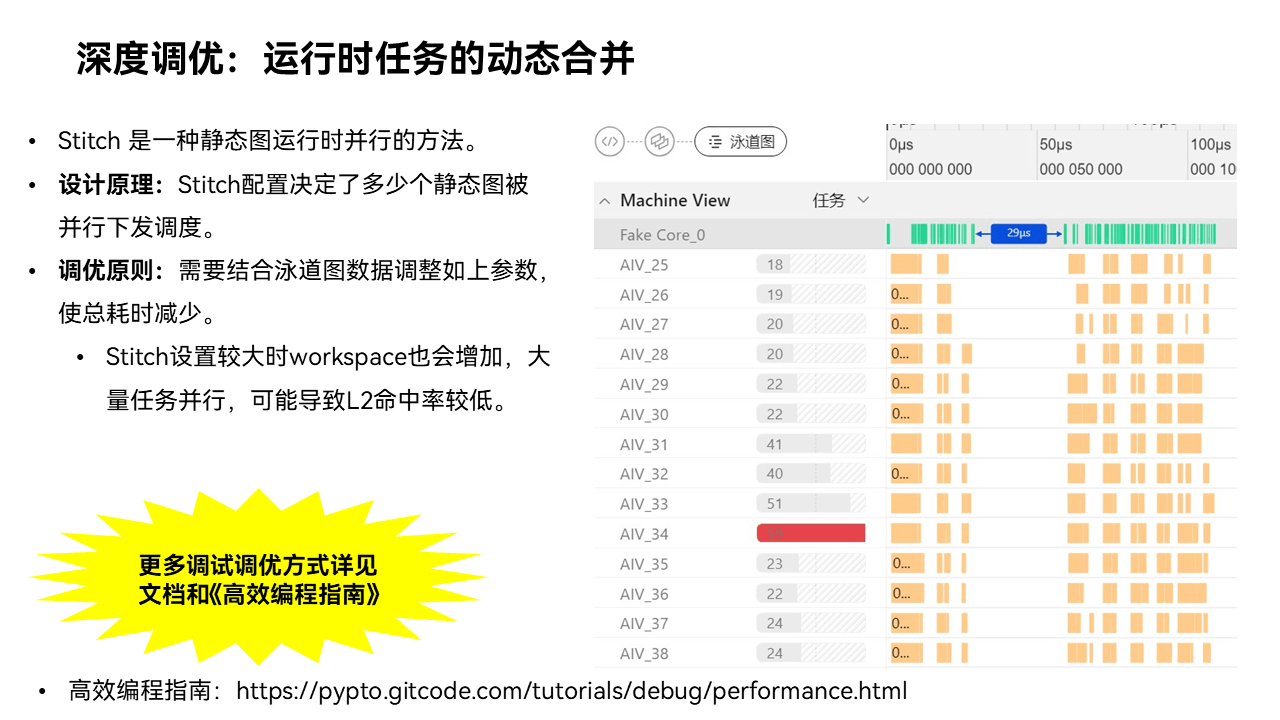1280x720 pixels.
Task: Click the AIV_33 task count bar showing 51
Action: pyautogui.click(x=811, y=503)
